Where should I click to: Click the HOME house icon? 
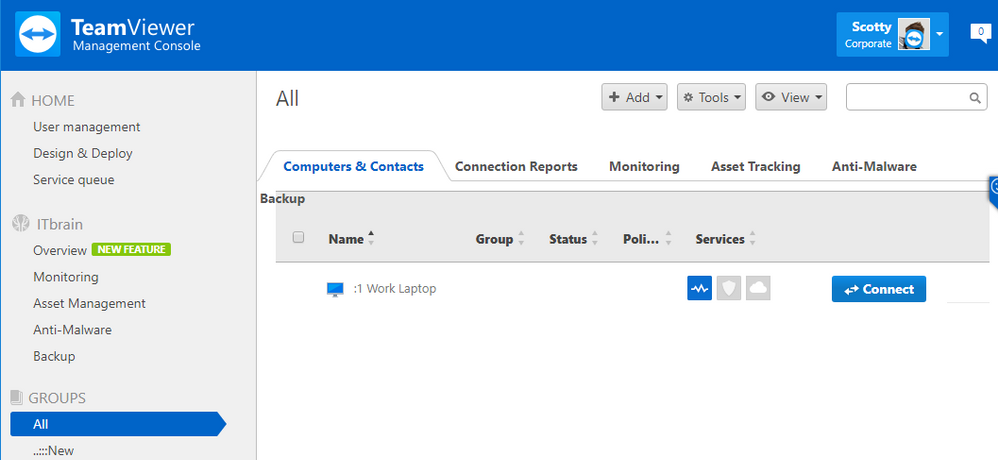[x=18, y=100]
